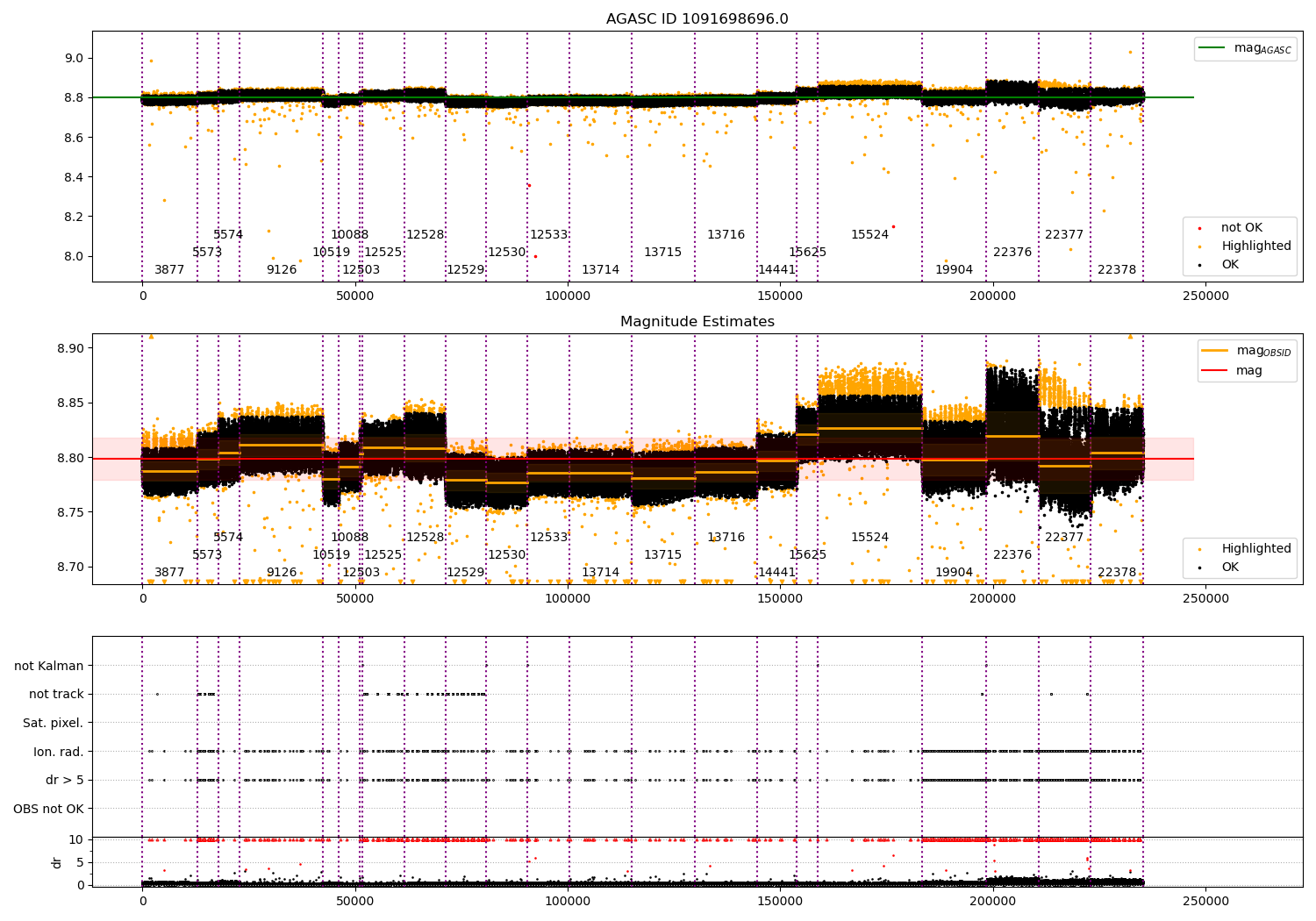Select obsid 13714 in Magnitude Estimates plot
Image resolution: width=1316 pixels, height=921 pixels.
click(600, 573)
